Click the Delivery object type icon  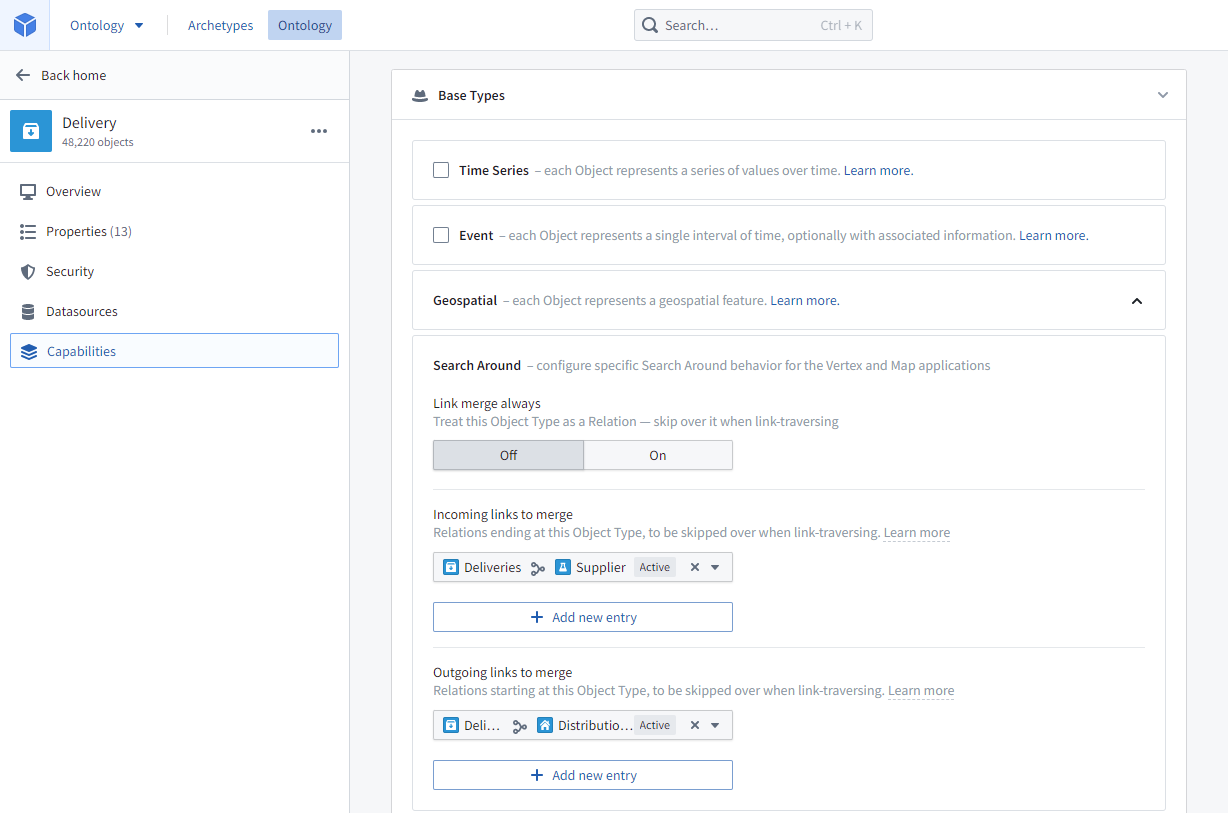coord(31,131)
